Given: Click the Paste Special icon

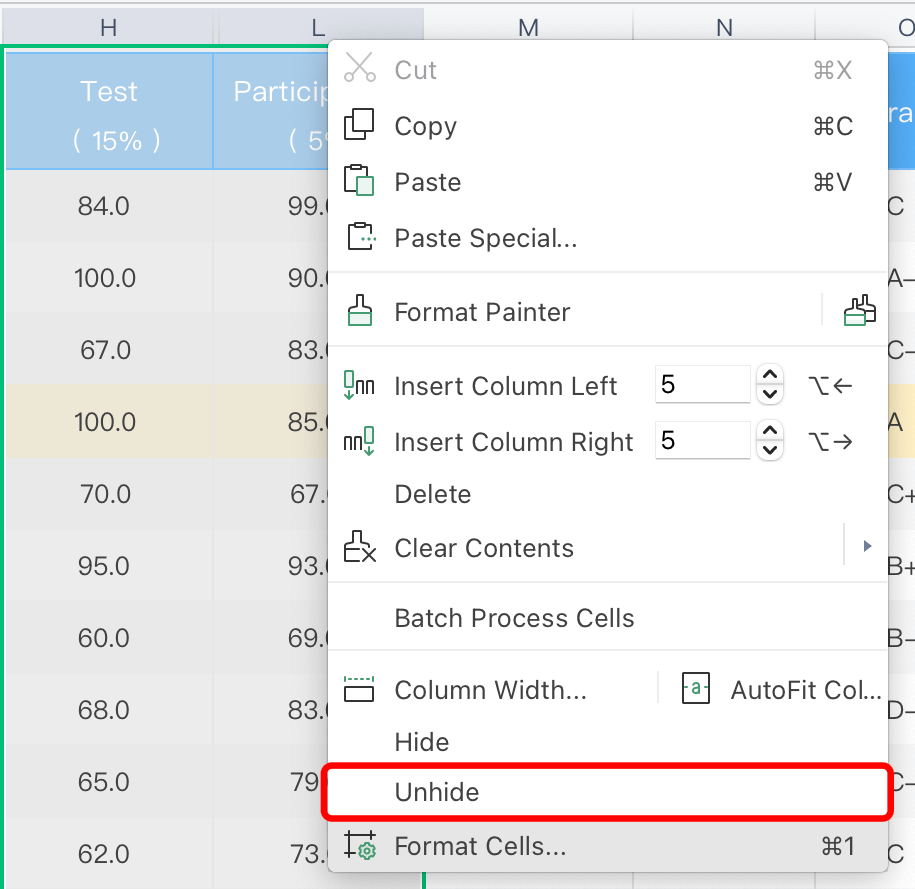Looking at the screenshot, I should point(359,238).
